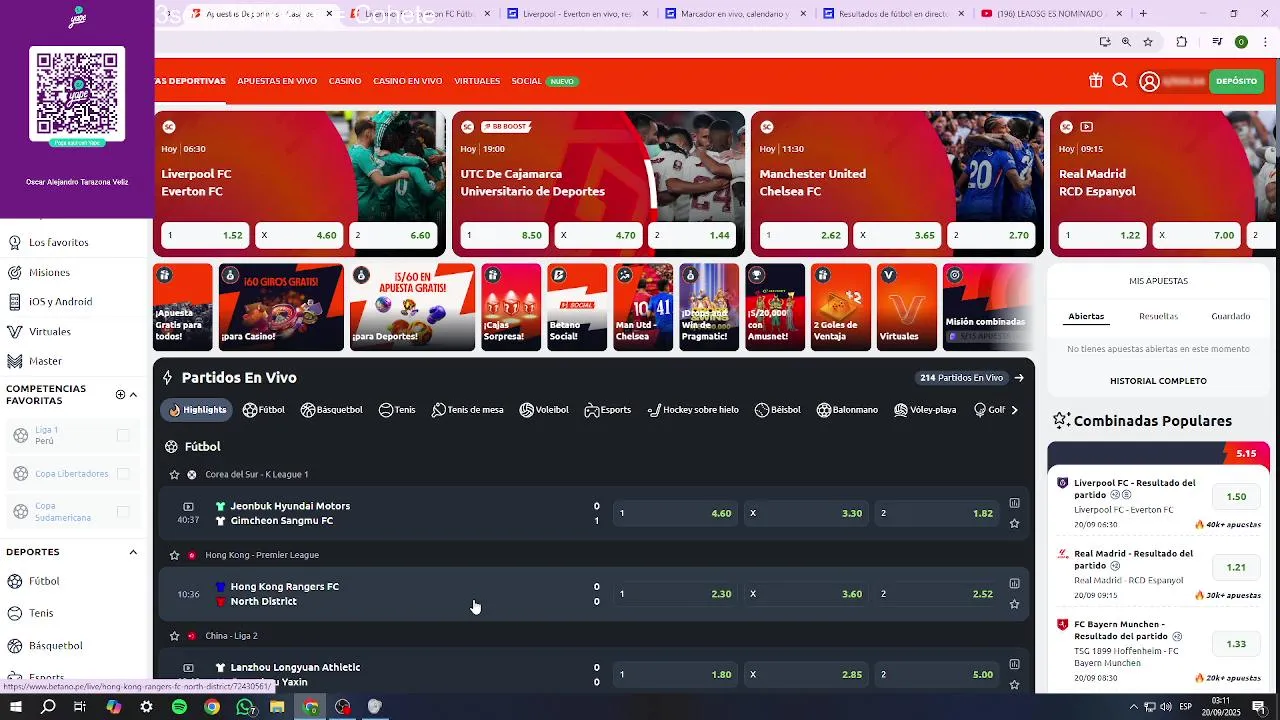Bet on Jeonbuk Hyundai Motors win at 4.60
1280x720 pixels.
click(x=675, y=513)
